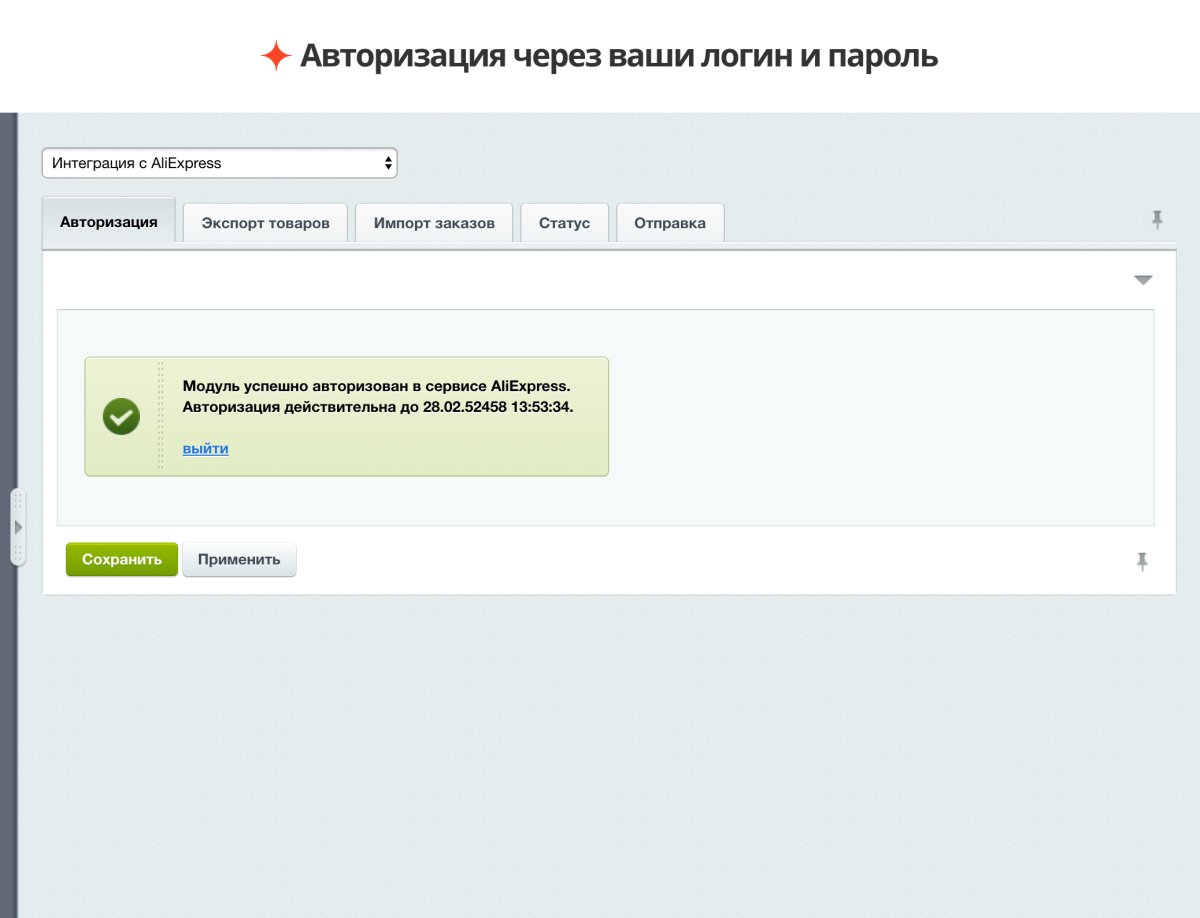This screenshot has height=918, width=1200.
Task: Collapse the section using the down triangle
Action: 1141,280
